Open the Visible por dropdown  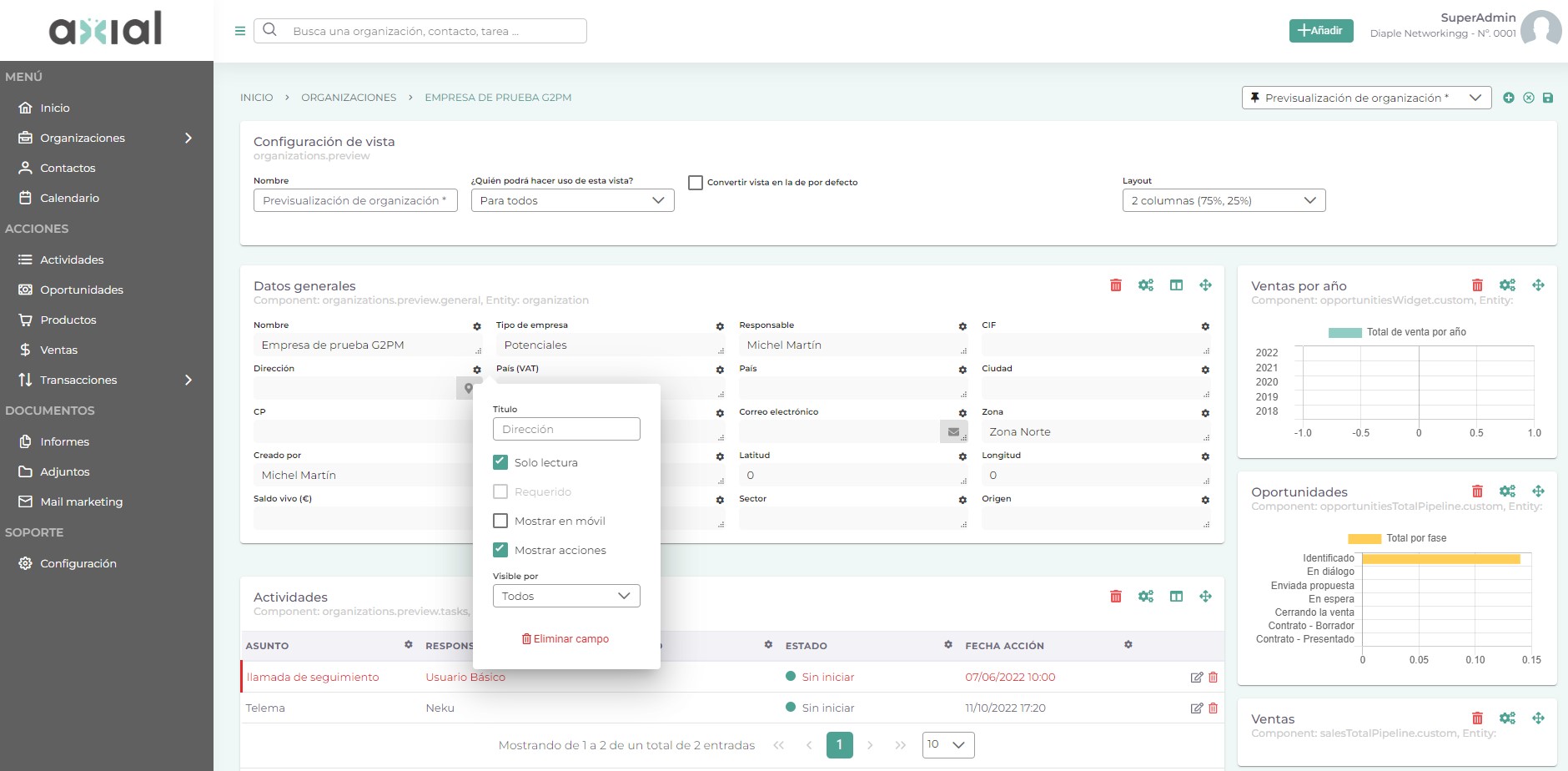pyautogui.click(x=566, y=596)
